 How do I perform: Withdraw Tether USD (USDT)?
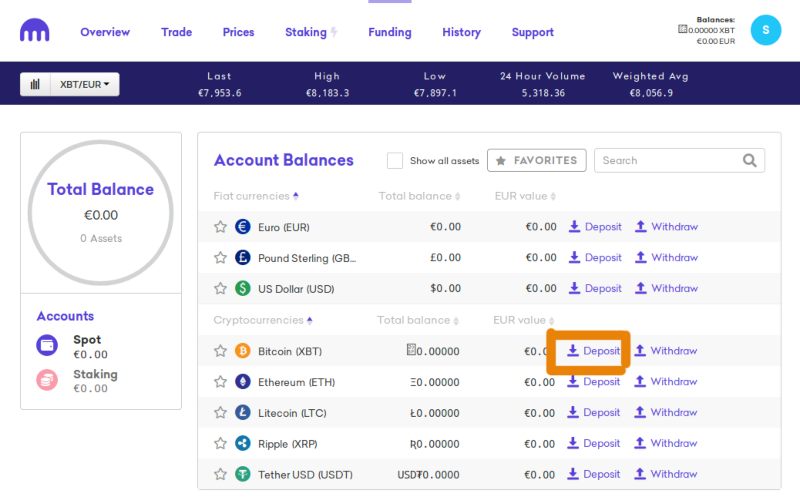(665, 474)
